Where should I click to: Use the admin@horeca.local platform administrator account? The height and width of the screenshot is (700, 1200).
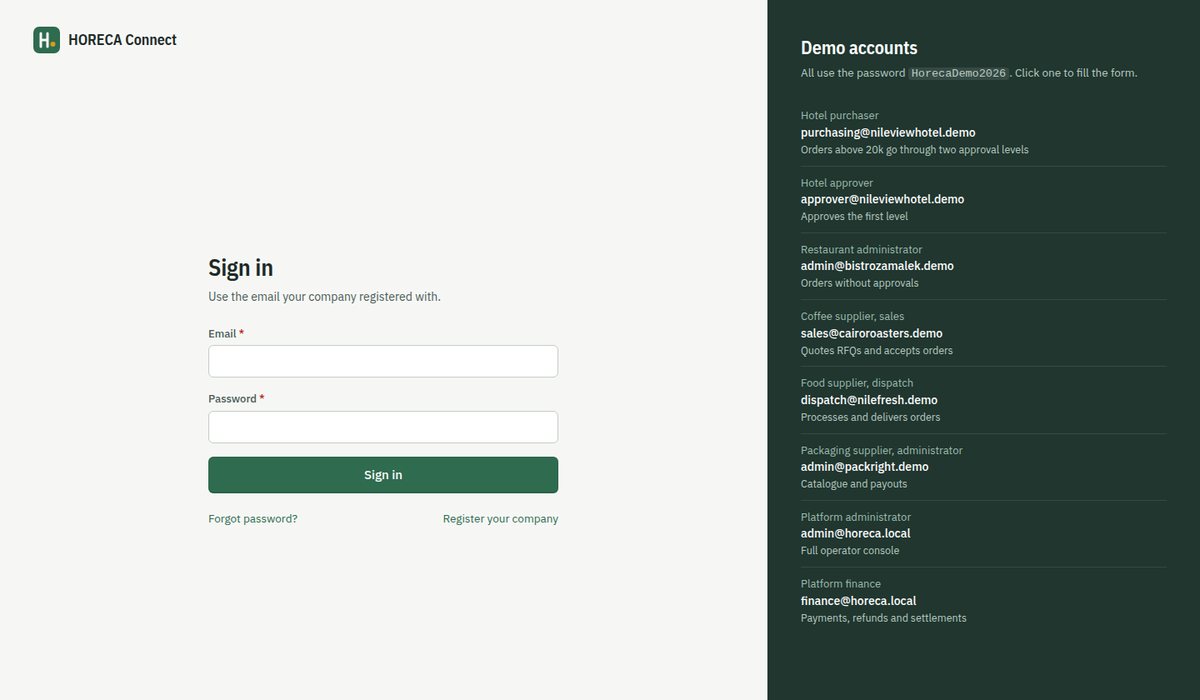tap(983, 533)
